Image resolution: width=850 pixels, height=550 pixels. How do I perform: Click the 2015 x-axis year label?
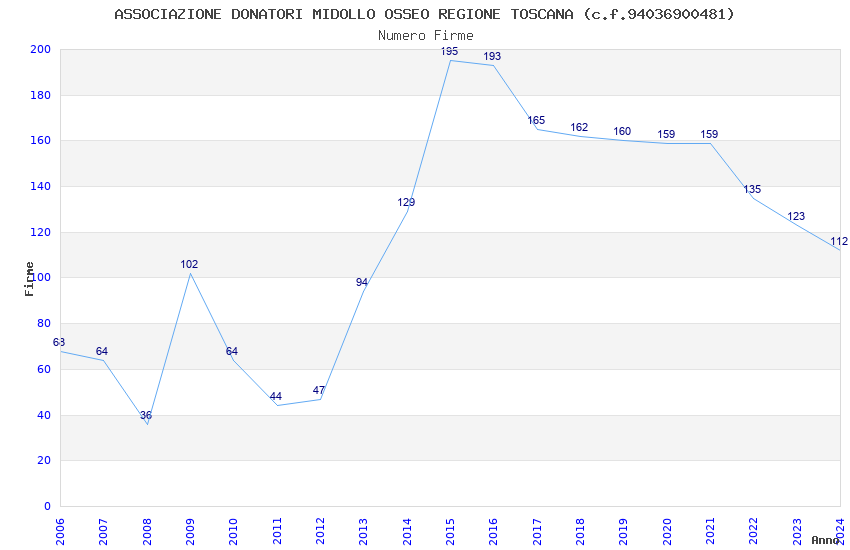point(450,532)
